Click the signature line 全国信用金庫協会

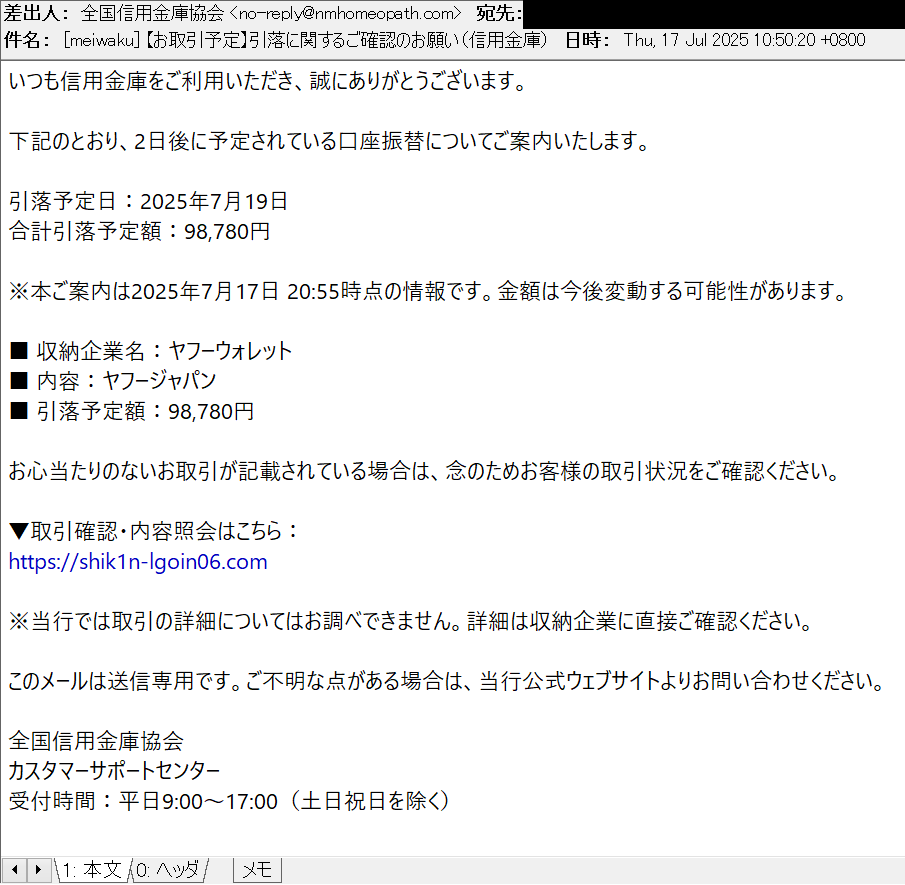click(96, 741)
